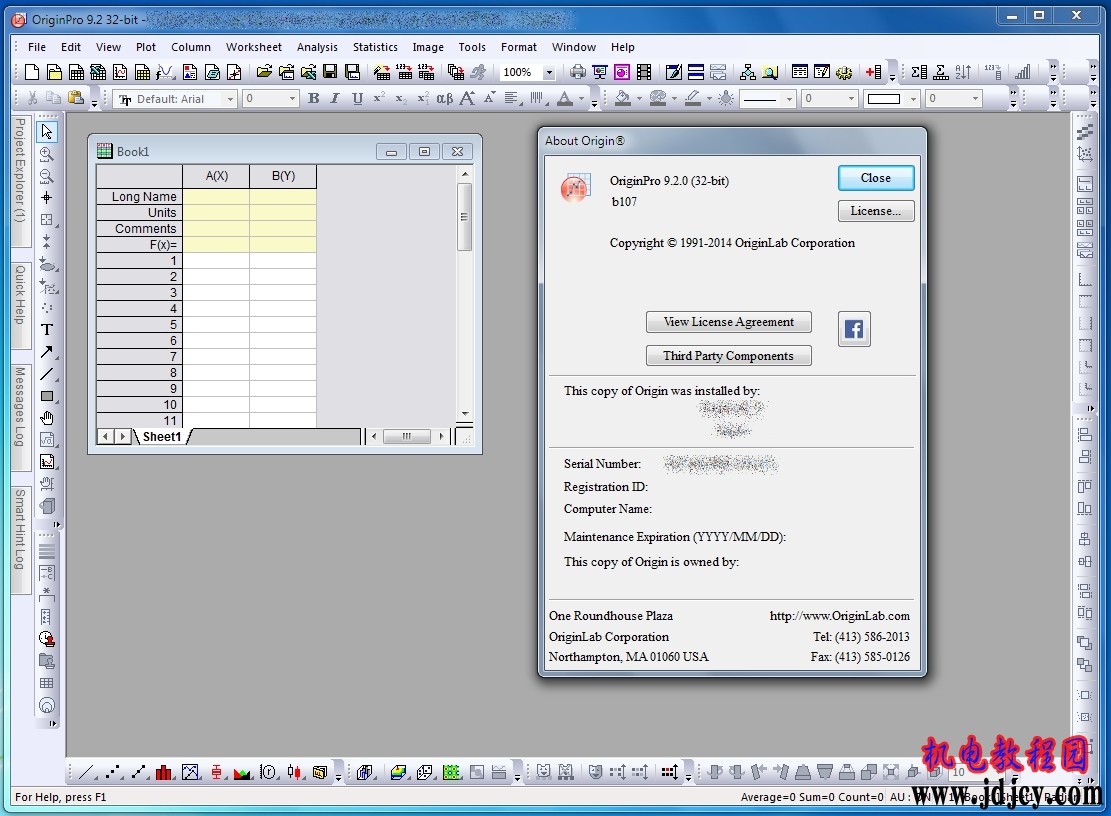This screenshot has height=816, width=1111.
Task: Open the line style dropdown
Action: click(789, 99)
